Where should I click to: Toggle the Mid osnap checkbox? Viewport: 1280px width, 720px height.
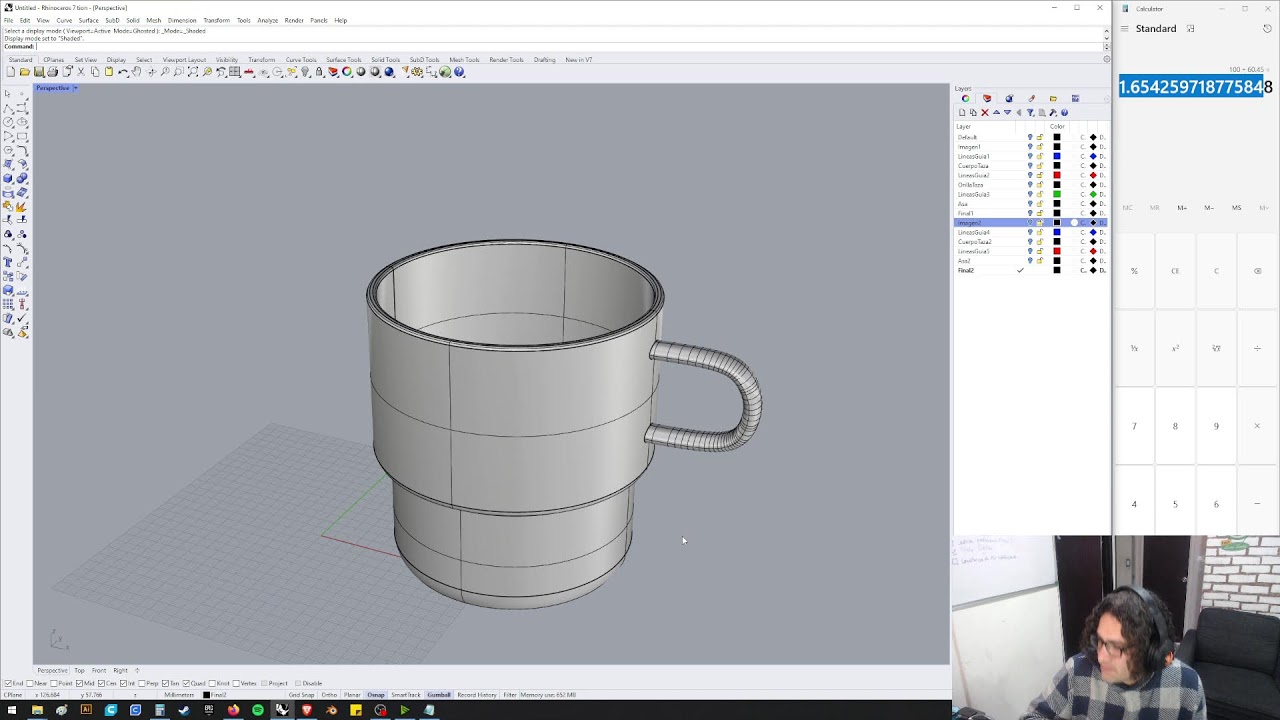(79, 683)
